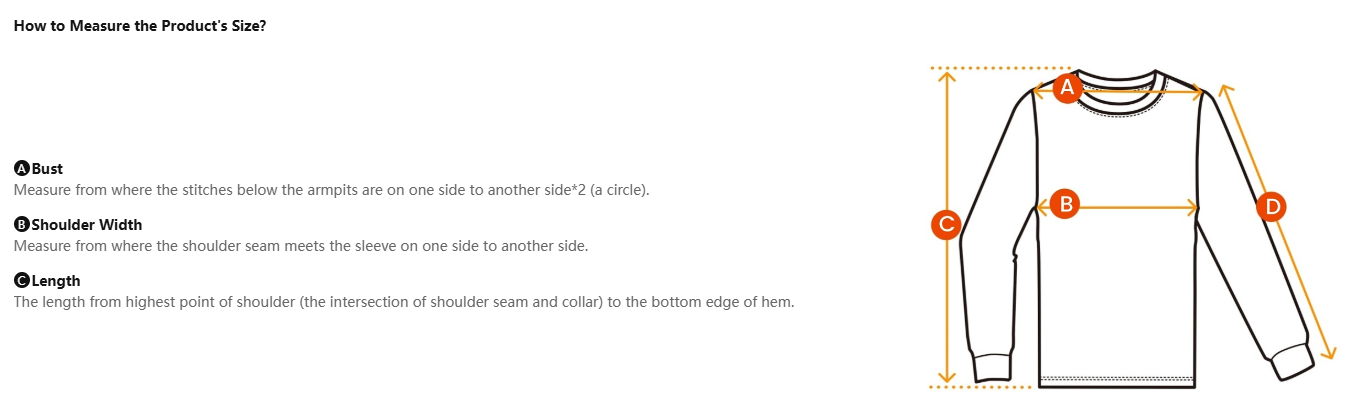Click the black B bullet beside Shoulder Width
The image size is (1353, 409).
point(21,225)
